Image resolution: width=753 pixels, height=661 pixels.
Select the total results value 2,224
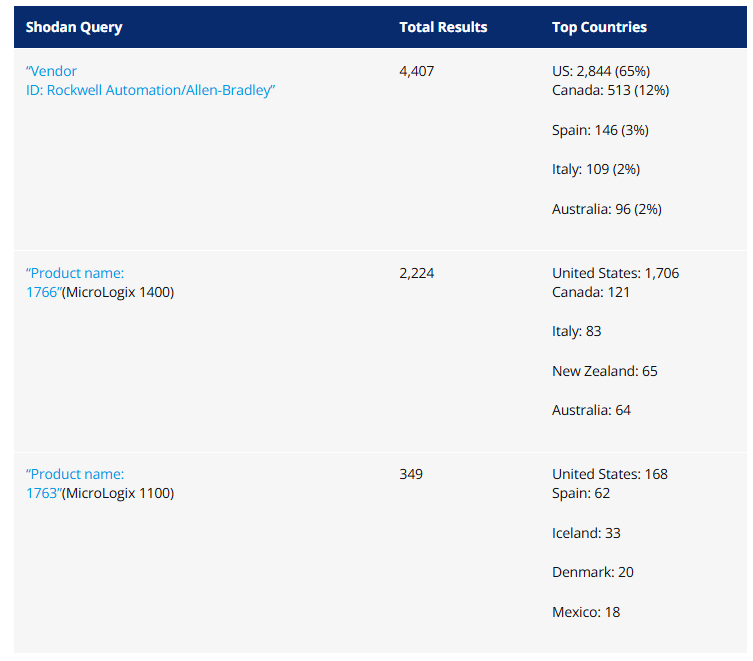(417, 273)
